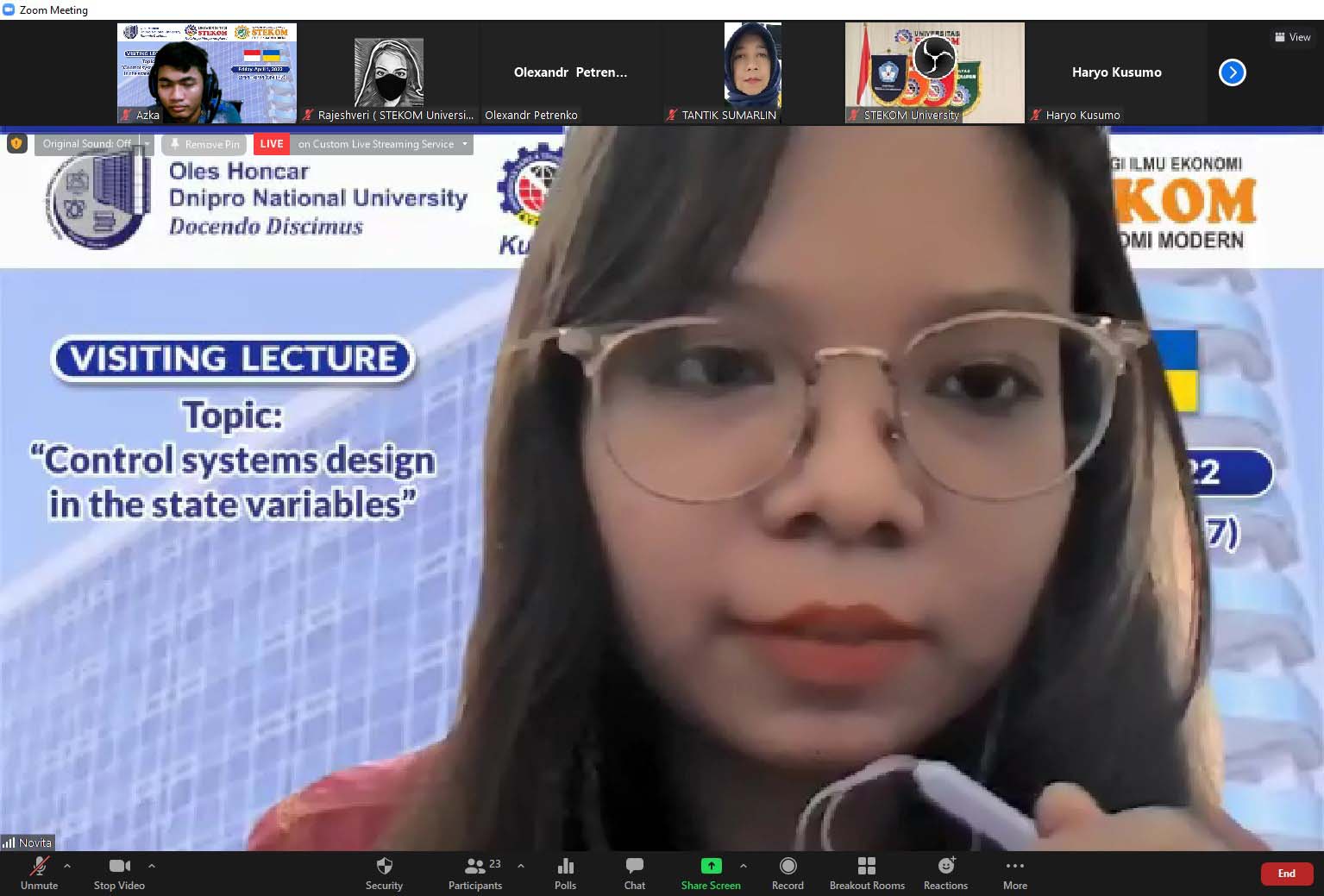
Task: Open the Security menu
Action: pos(384,873)
